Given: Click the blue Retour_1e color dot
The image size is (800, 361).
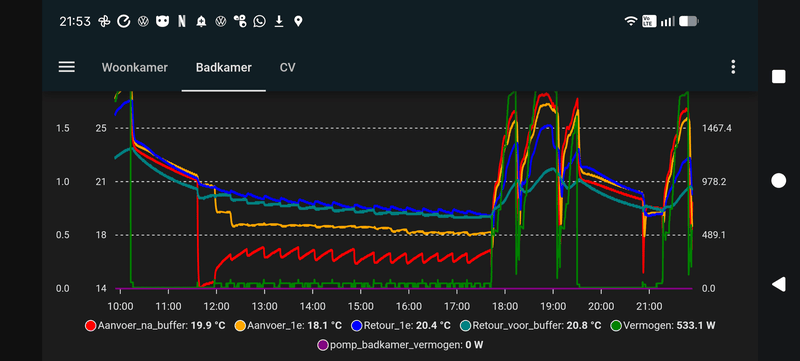Looking at the screenshot, I should point(357,326).
